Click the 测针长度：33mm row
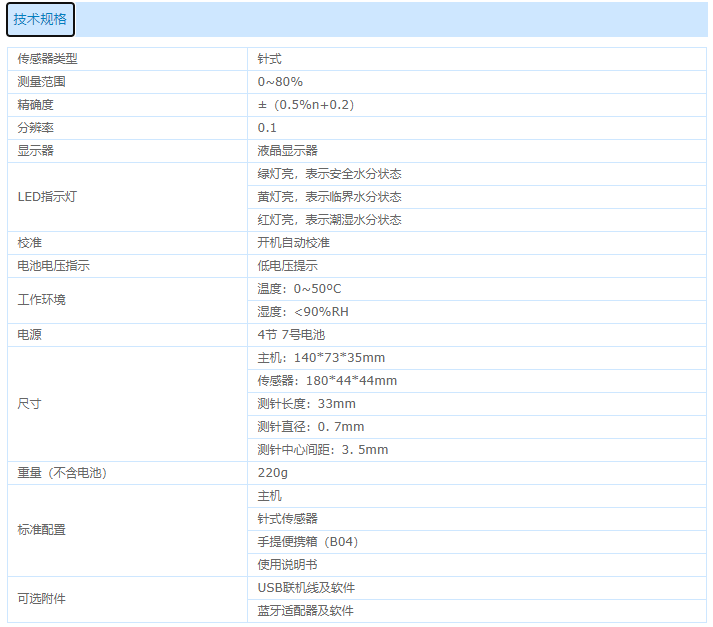This screenshot has width=713, height=627. [x=306, y=404]
